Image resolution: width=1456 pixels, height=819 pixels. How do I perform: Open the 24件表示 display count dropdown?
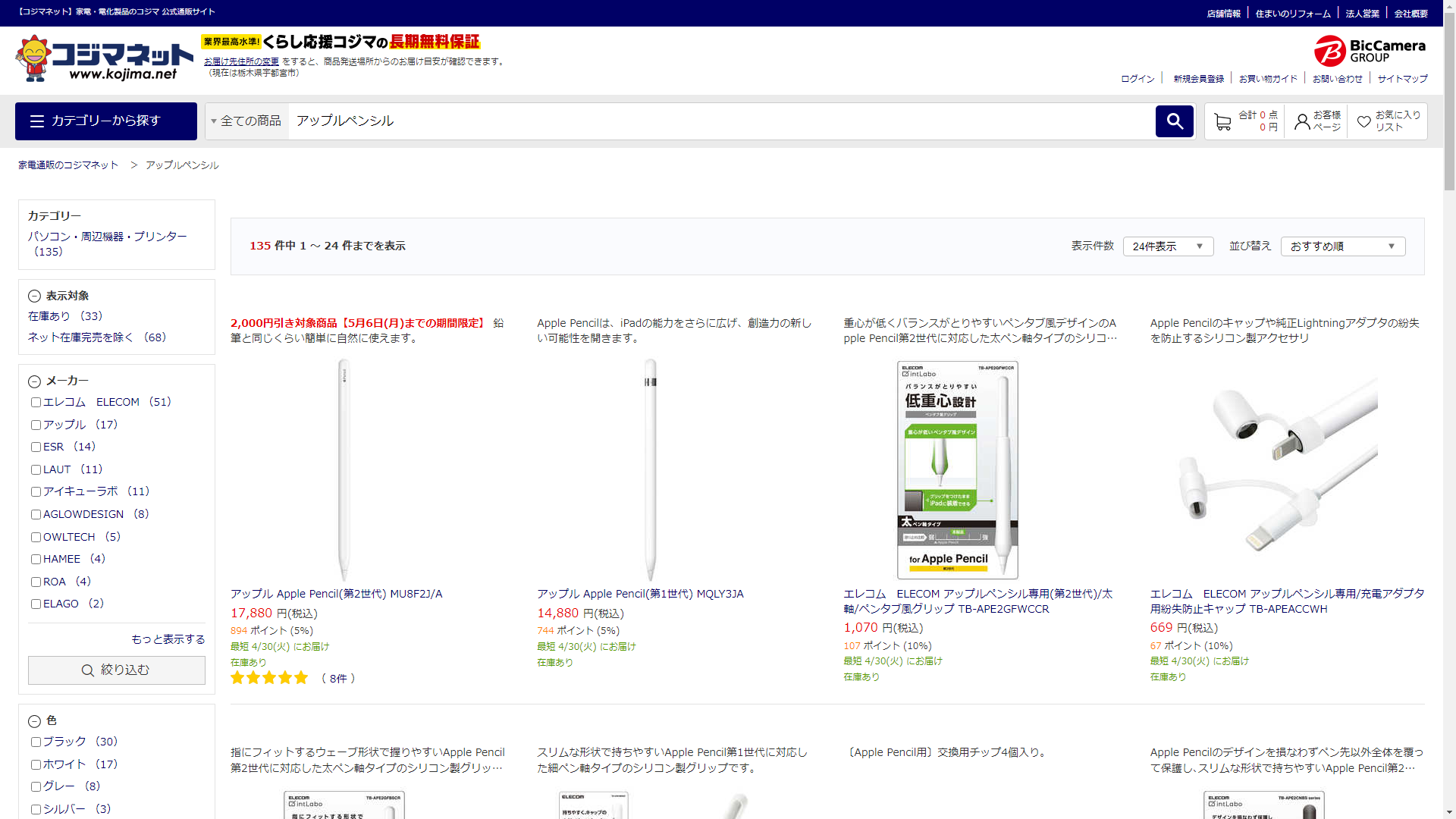(1168, 246)
